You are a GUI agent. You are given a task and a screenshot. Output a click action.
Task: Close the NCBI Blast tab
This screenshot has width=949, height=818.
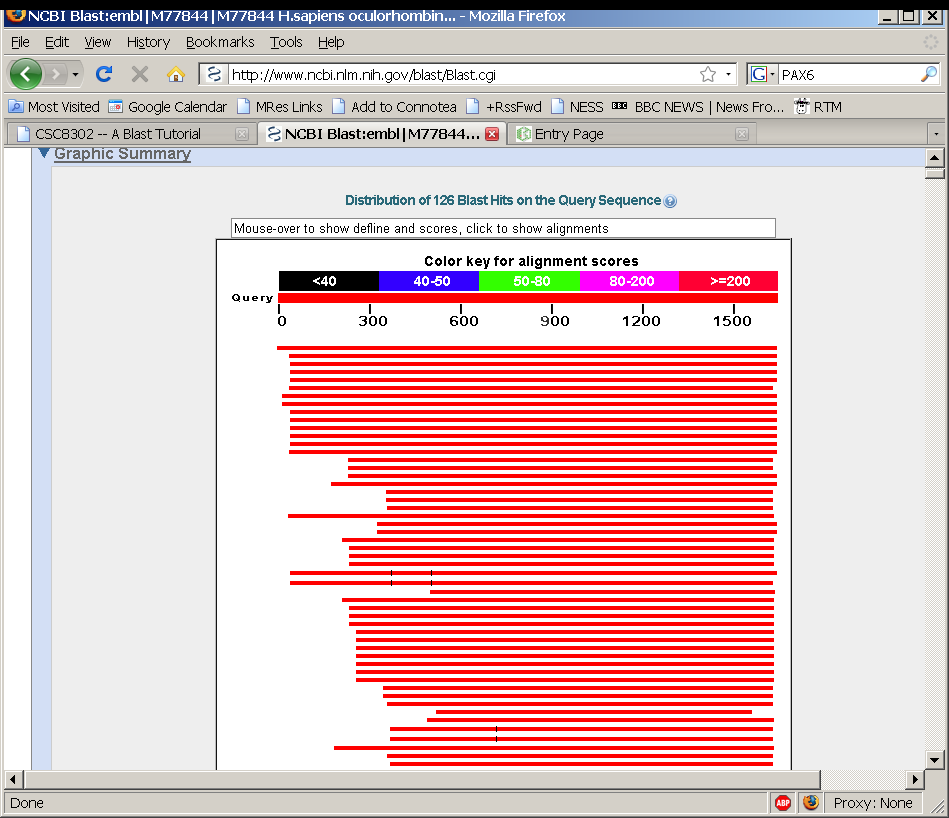(x=492, y=134)
